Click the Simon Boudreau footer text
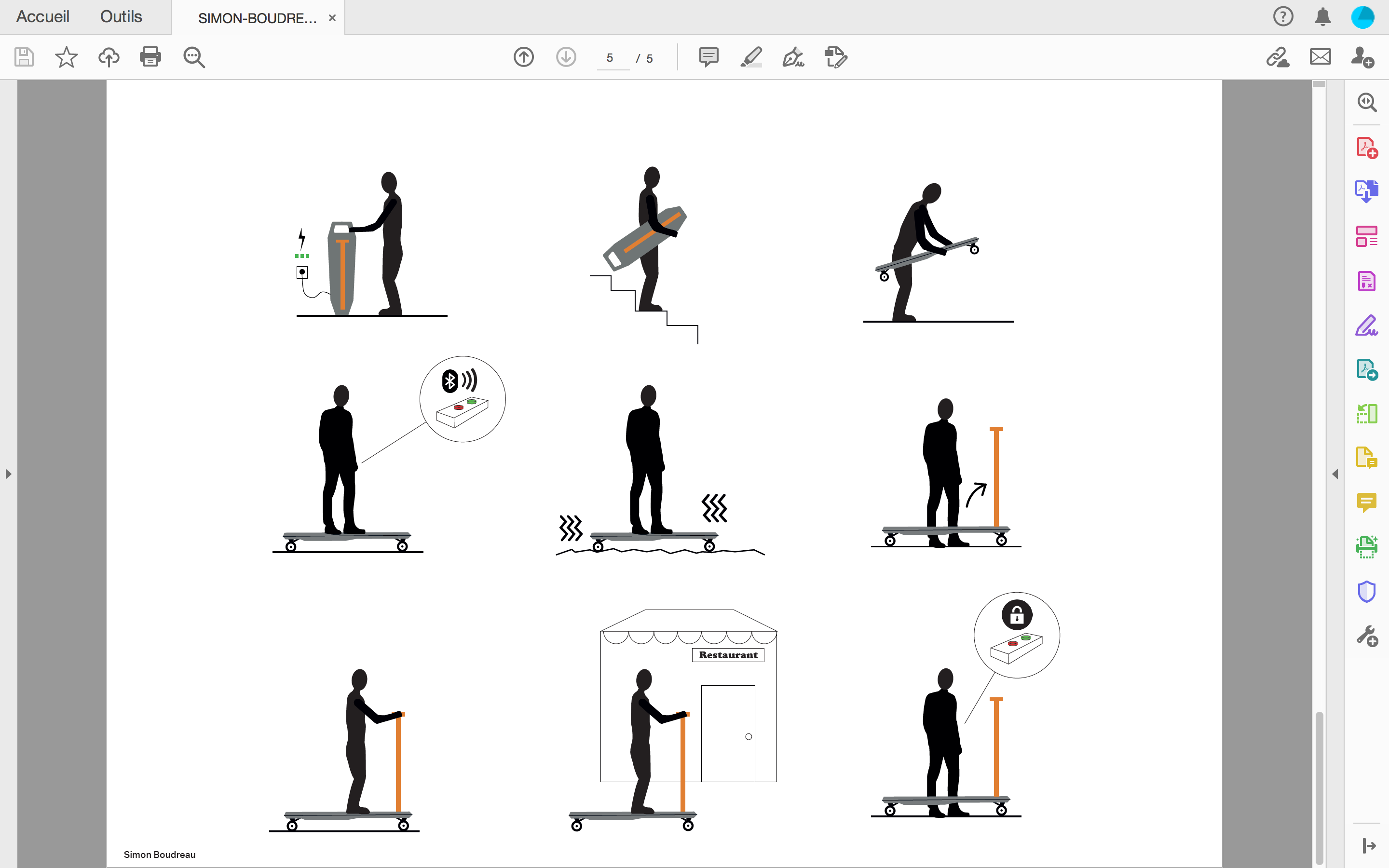This screenshot has height=868, width=1389. [160, 854]
